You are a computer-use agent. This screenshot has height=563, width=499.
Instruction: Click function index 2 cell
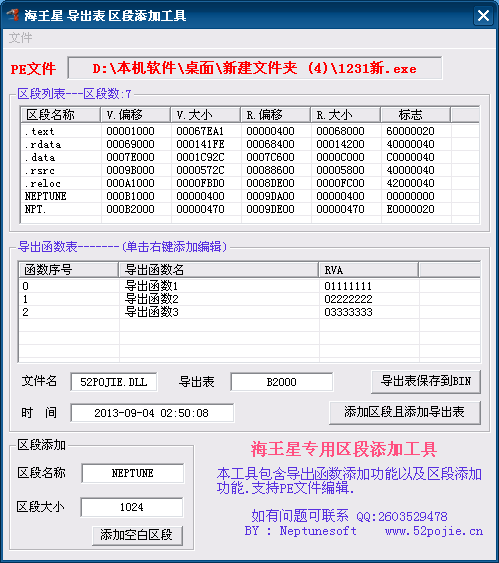coord(25,312)
